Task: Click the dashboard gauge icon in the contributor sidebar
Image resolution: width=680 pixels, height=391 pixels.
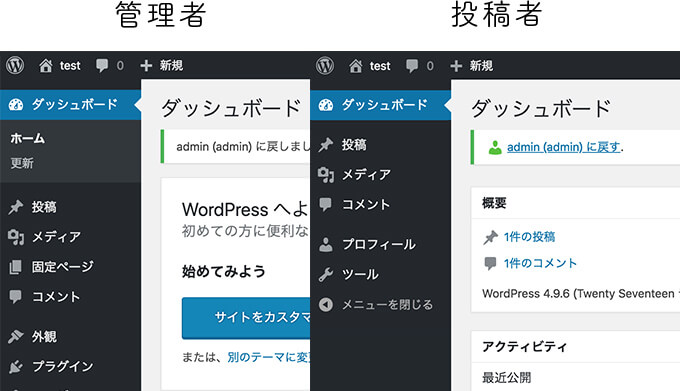Action: click(326, 105)
